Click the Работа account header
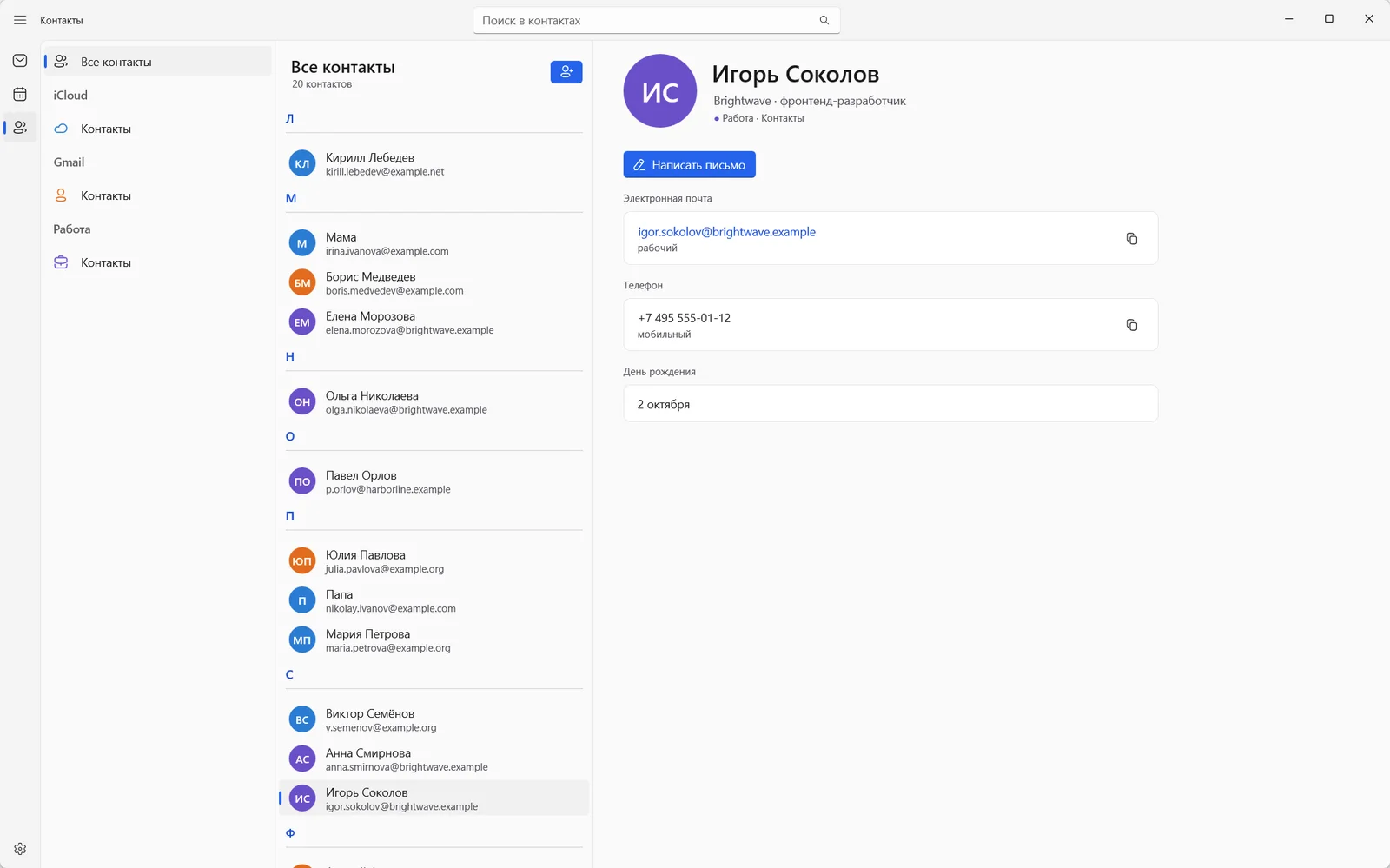Image resolution: width=1390 pixels, height=868 pixels. 72,229
